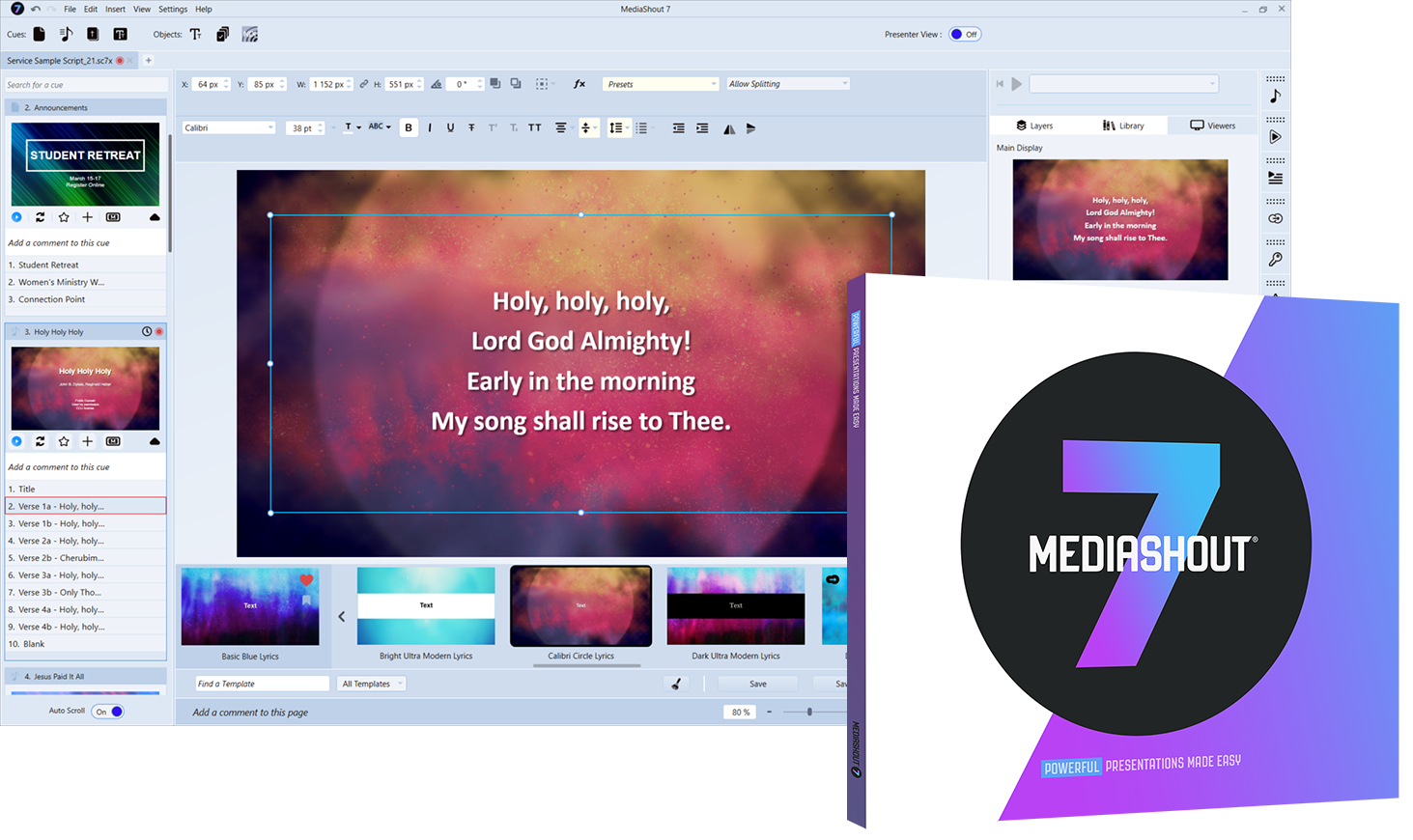Add a new script tab with plus
This screenshot has width=1413, height=840.
149,61
